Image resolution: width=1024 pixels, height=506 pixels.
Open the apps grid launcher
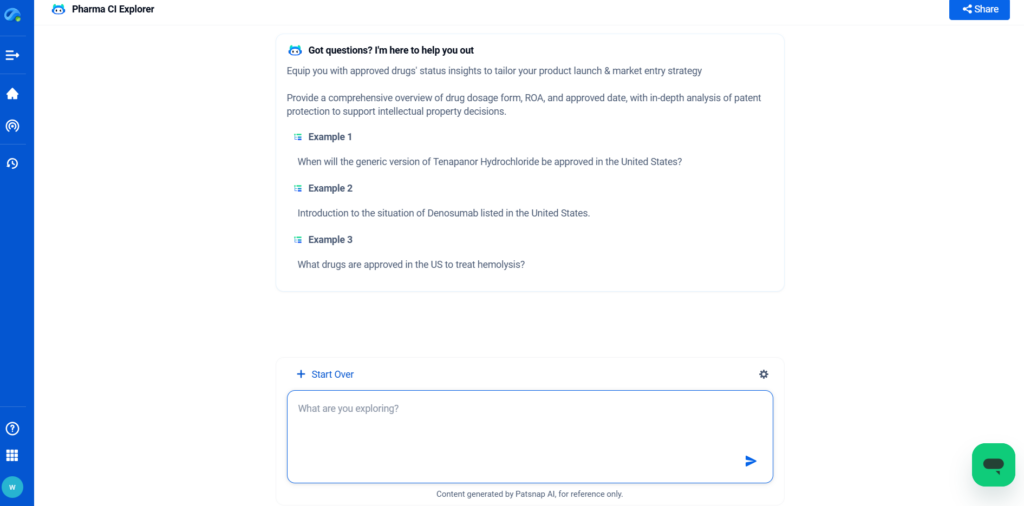coord(12,455)
